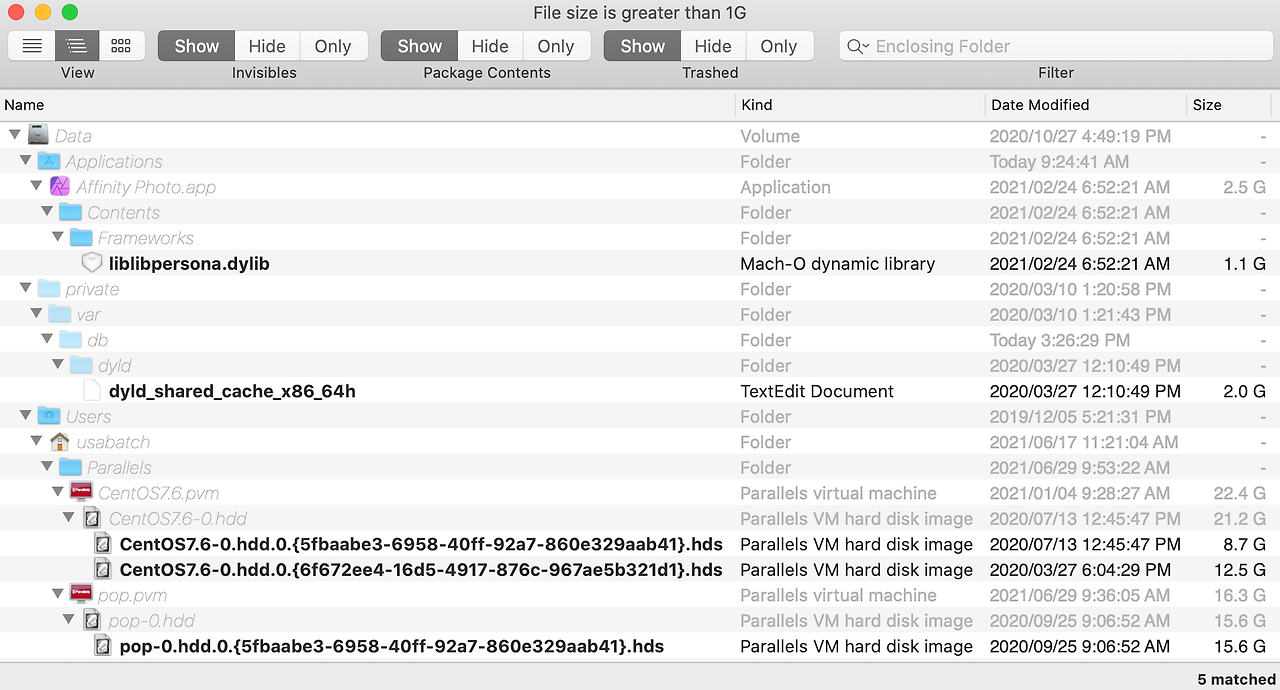The image size is (1280, 690).
Task: Set Trashed to Hide
Action: coord(713,46)
